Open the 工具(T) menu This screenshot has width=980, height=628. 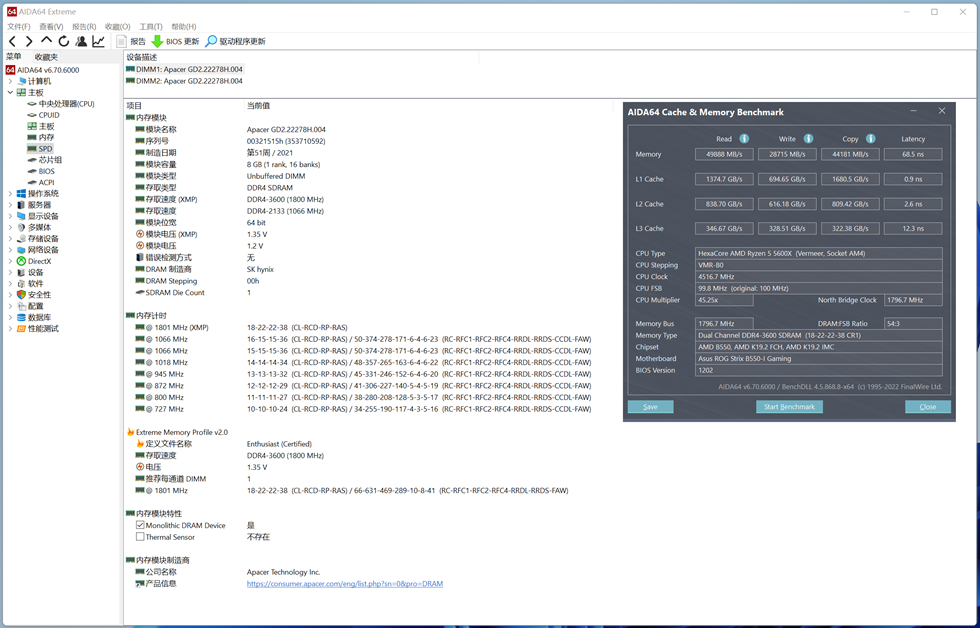tap(151, 27)
